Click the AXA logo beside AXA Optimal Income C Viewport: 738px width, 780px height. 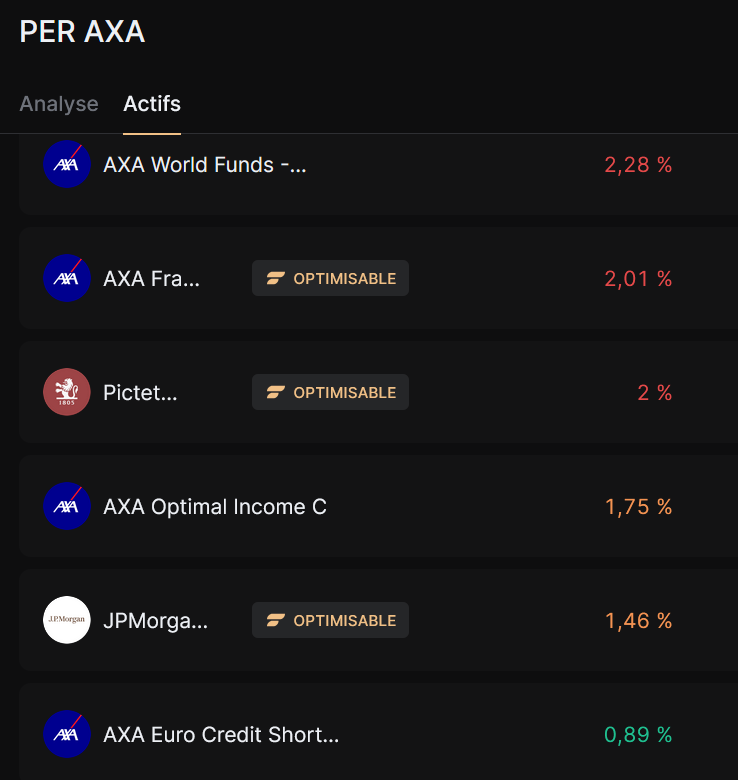(x=67, y=506)
